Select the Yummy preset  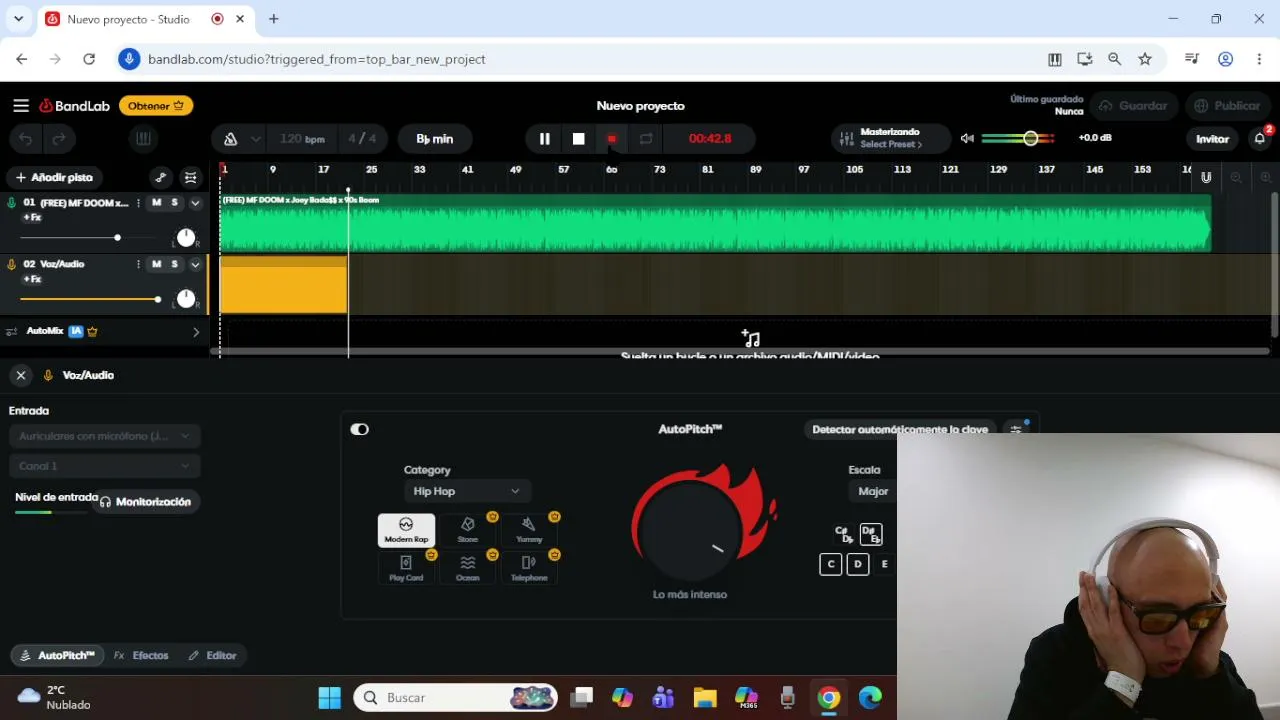point(529,530)
